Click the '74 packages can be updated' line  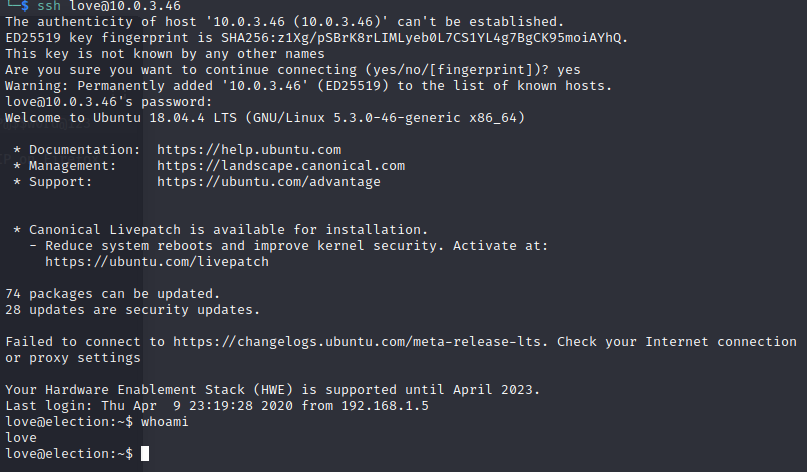point(112,294)
